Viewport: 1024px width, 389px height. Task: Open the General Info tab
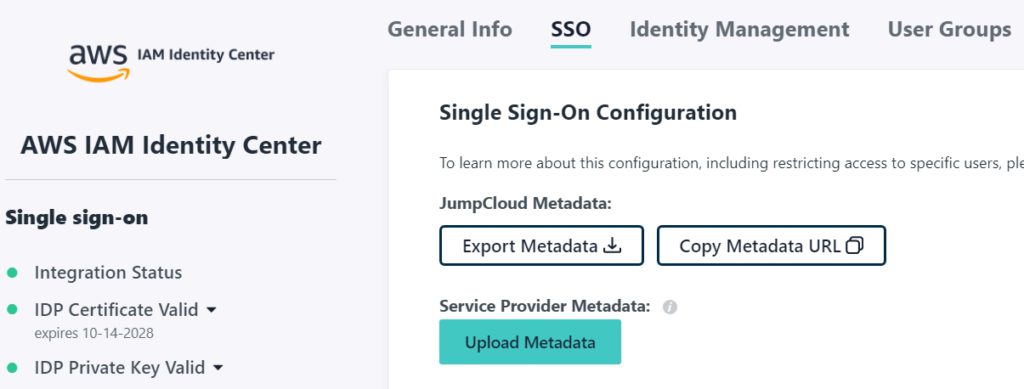pyautogui.click(x=450, y=29)
